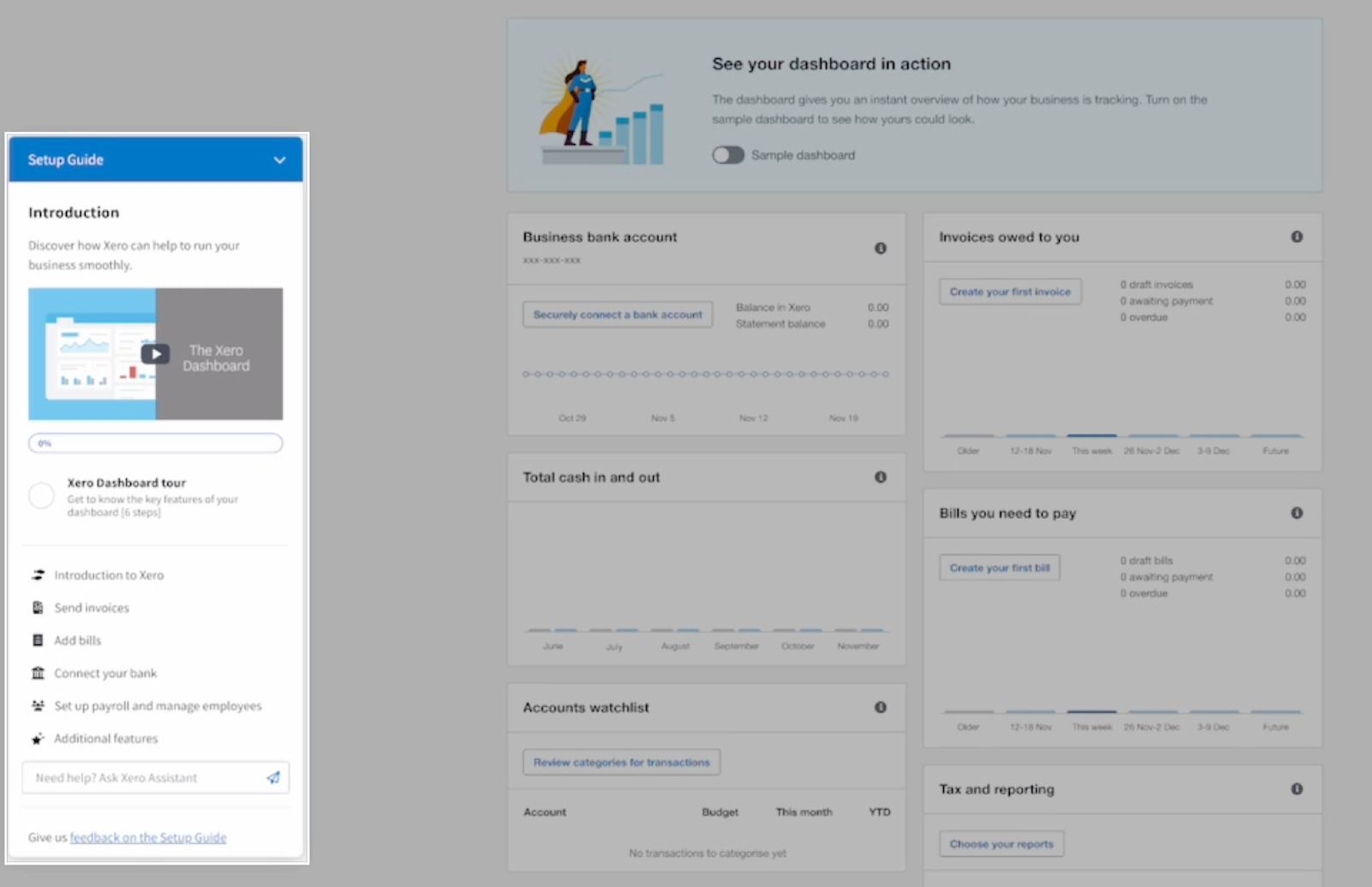
Task: Select the Connect your bank icon
Action: click(x=38, y=673)
